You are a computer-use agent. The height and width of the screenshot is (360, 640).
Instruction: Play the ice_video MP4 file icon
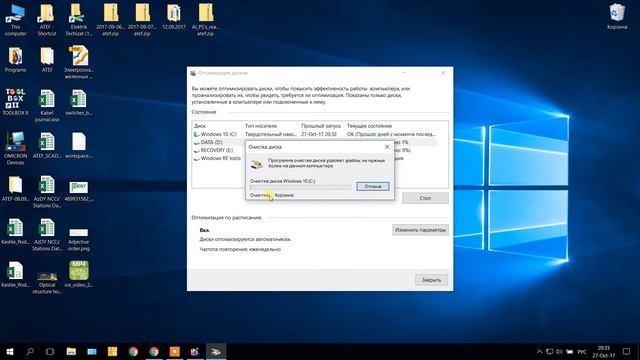tap(78, 274)
